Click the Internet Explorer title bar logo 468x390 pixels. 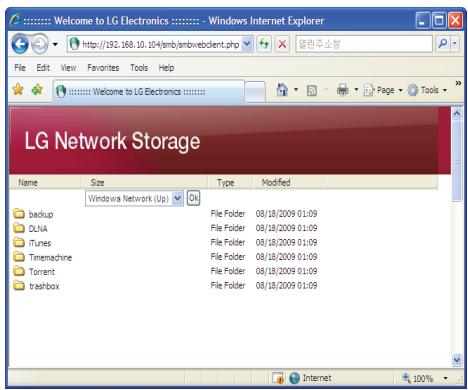[x=15, y=20]
